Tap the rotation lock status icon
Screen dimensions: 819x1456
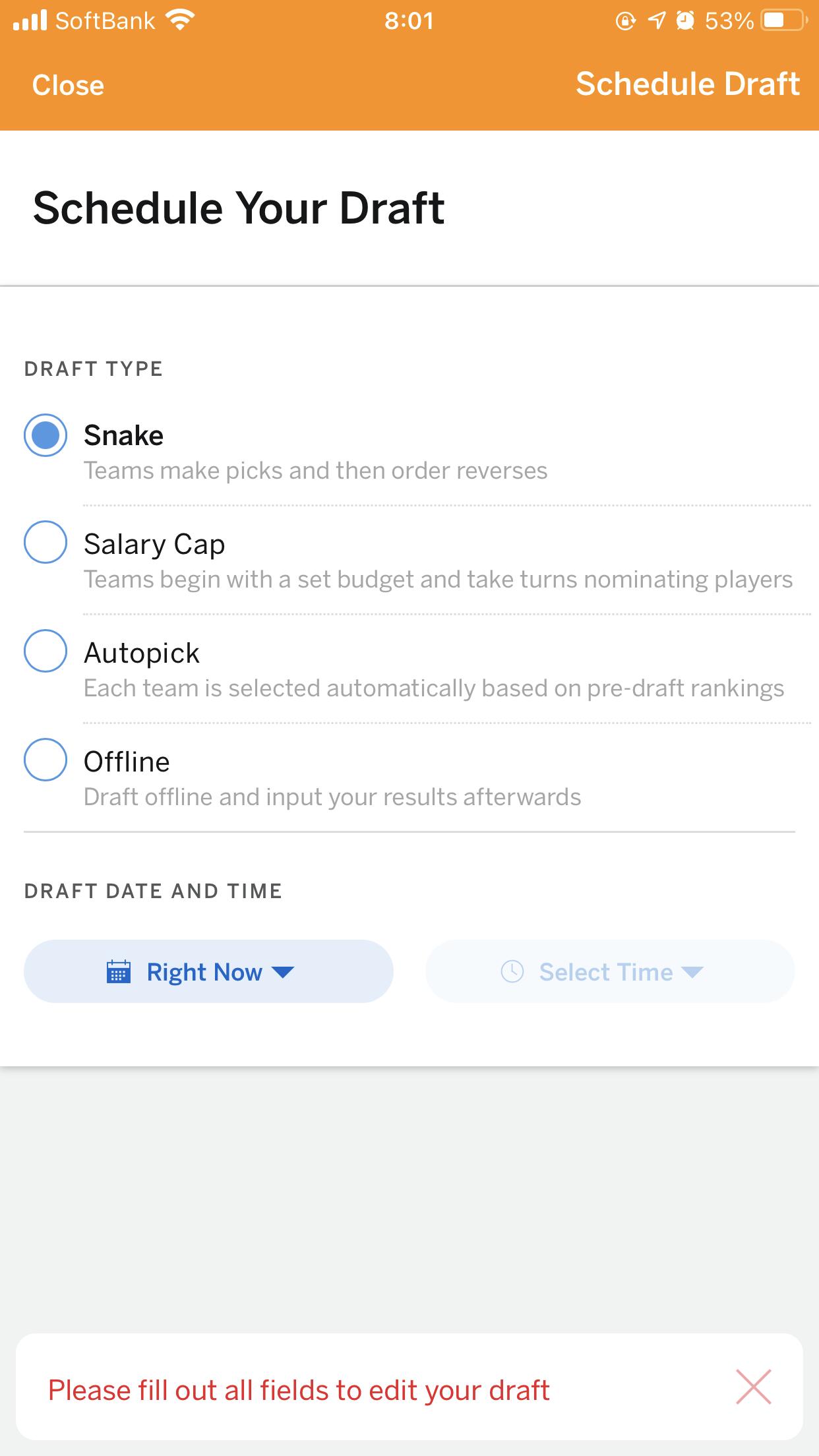coord(625,21)
